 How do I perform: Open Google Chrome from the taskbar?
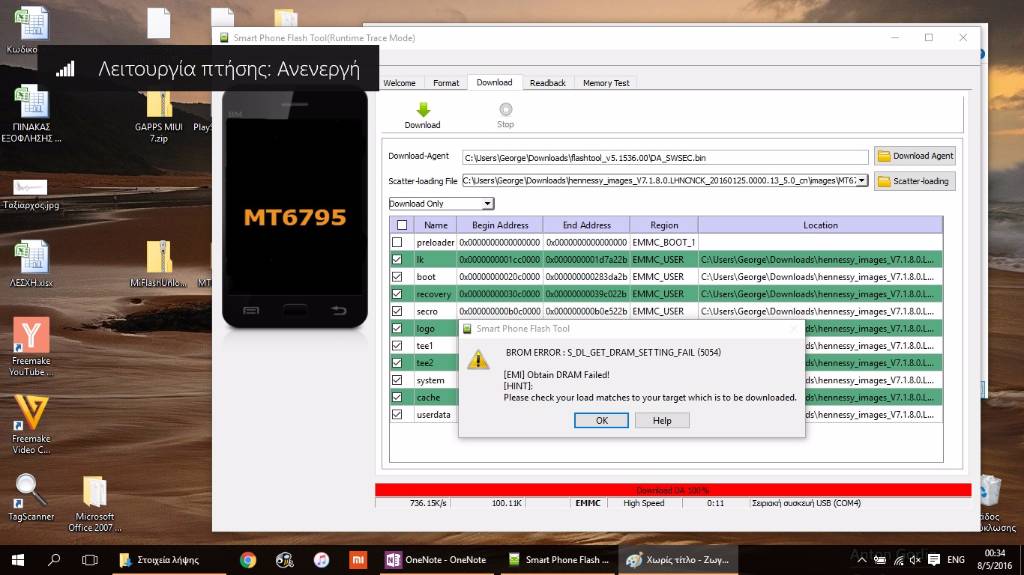point(248,560)
